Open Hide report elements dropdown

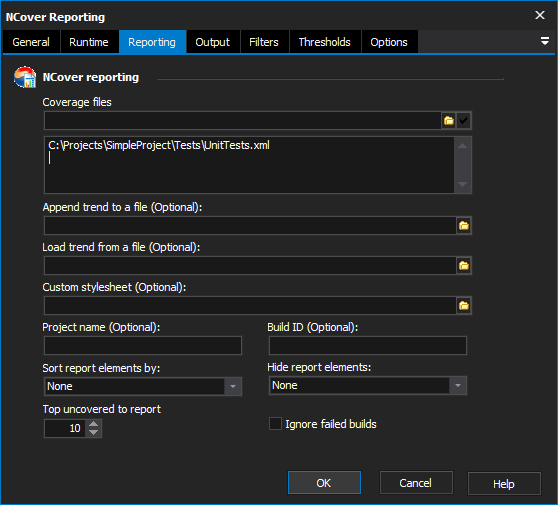(x=458, y=385)
